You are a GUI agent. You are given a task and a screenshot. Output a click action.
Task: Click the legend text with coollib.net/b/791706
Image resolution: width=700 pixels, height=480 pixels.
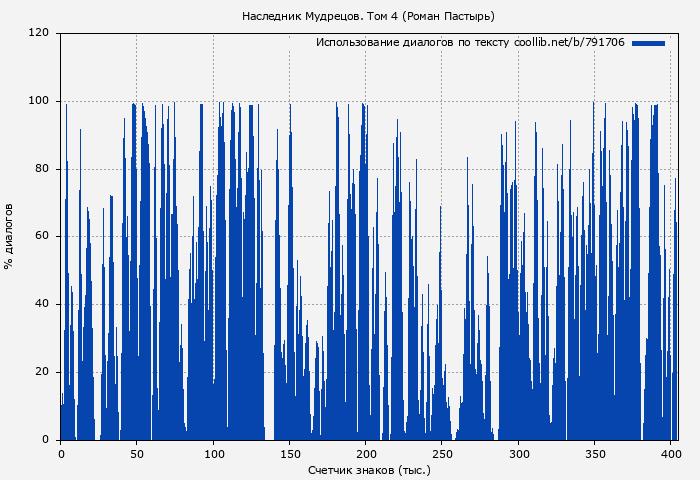tap(470, 43)
